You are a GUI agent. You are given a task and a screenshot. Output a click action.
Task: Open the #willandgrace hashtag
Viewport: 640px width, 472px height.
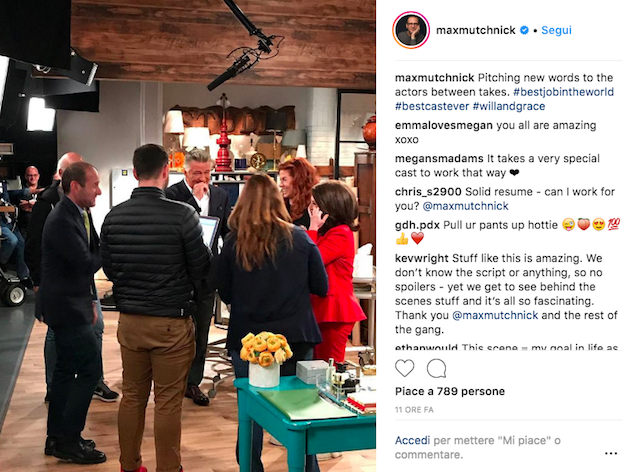click(x=509, y=106)
